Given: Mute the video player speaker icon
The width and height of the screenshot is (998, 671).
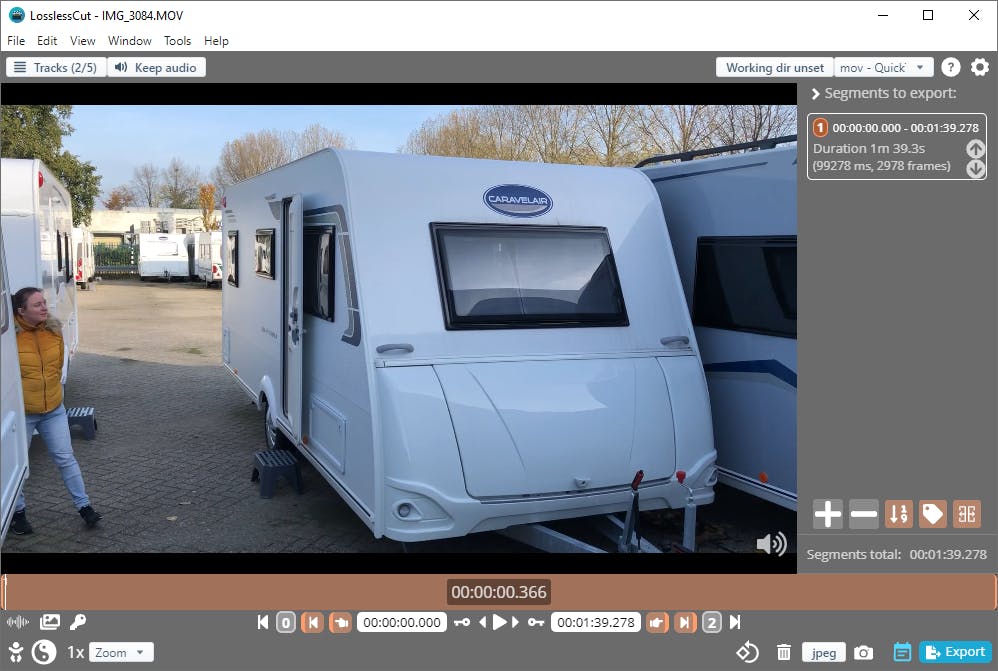Looking at the screenshot, I should tap(771, 544).
